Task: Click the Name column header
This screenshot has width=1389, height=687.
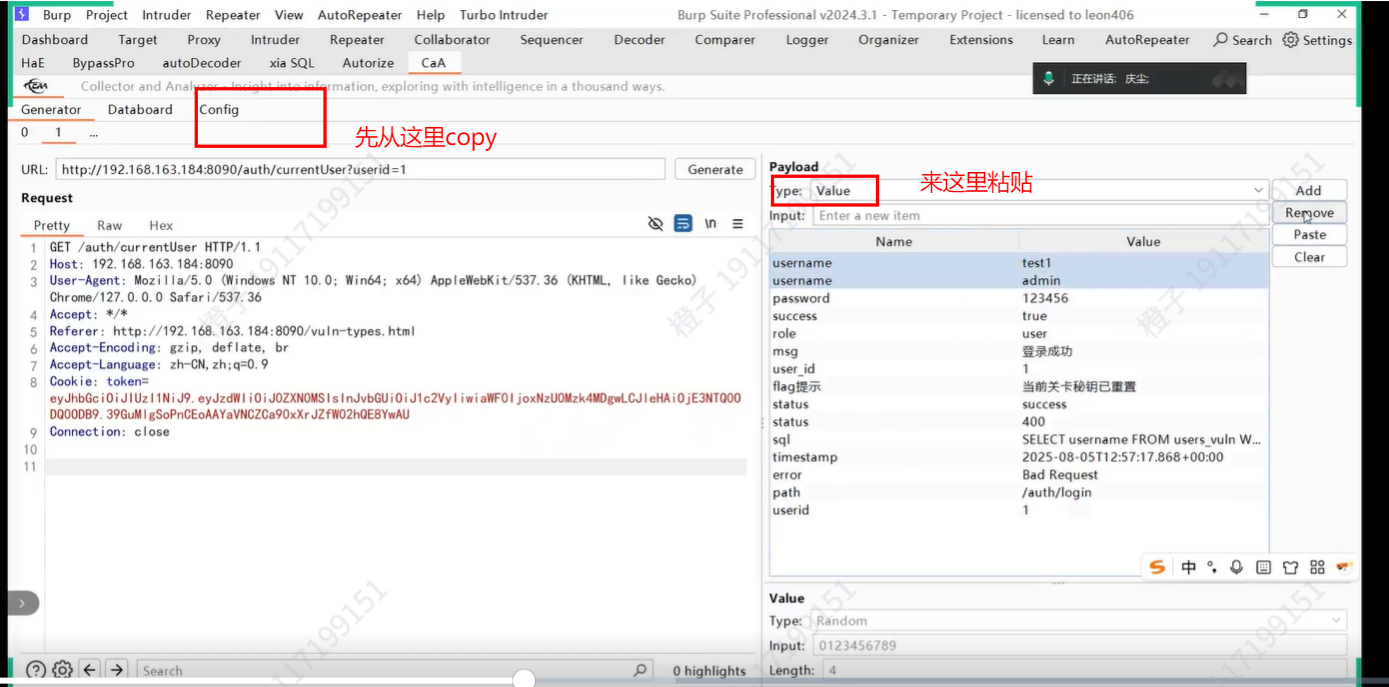Action: 893,241
